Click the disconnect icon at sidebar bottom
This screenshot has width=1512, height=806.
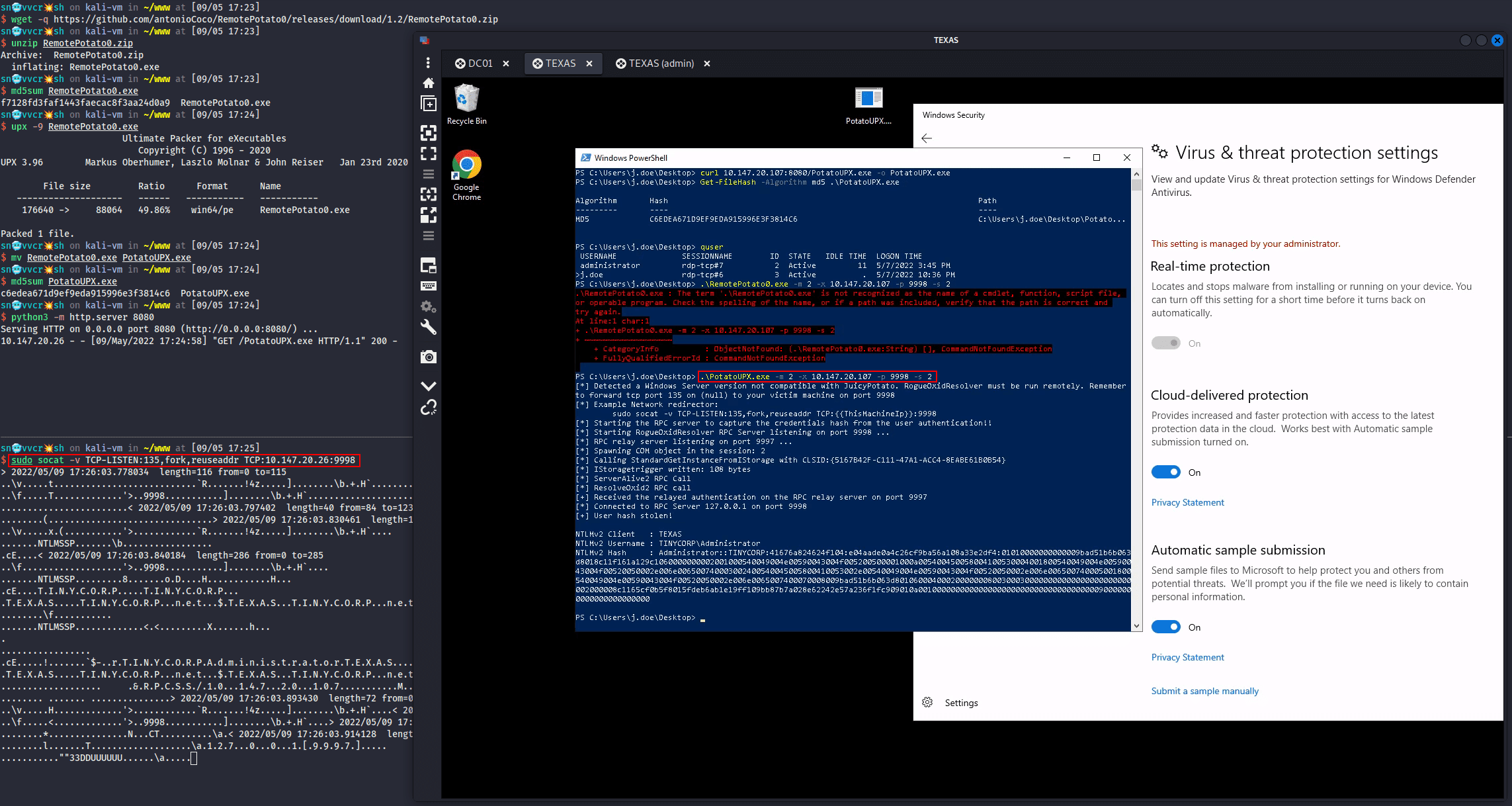pyautogui.click(x=429, y=408)
